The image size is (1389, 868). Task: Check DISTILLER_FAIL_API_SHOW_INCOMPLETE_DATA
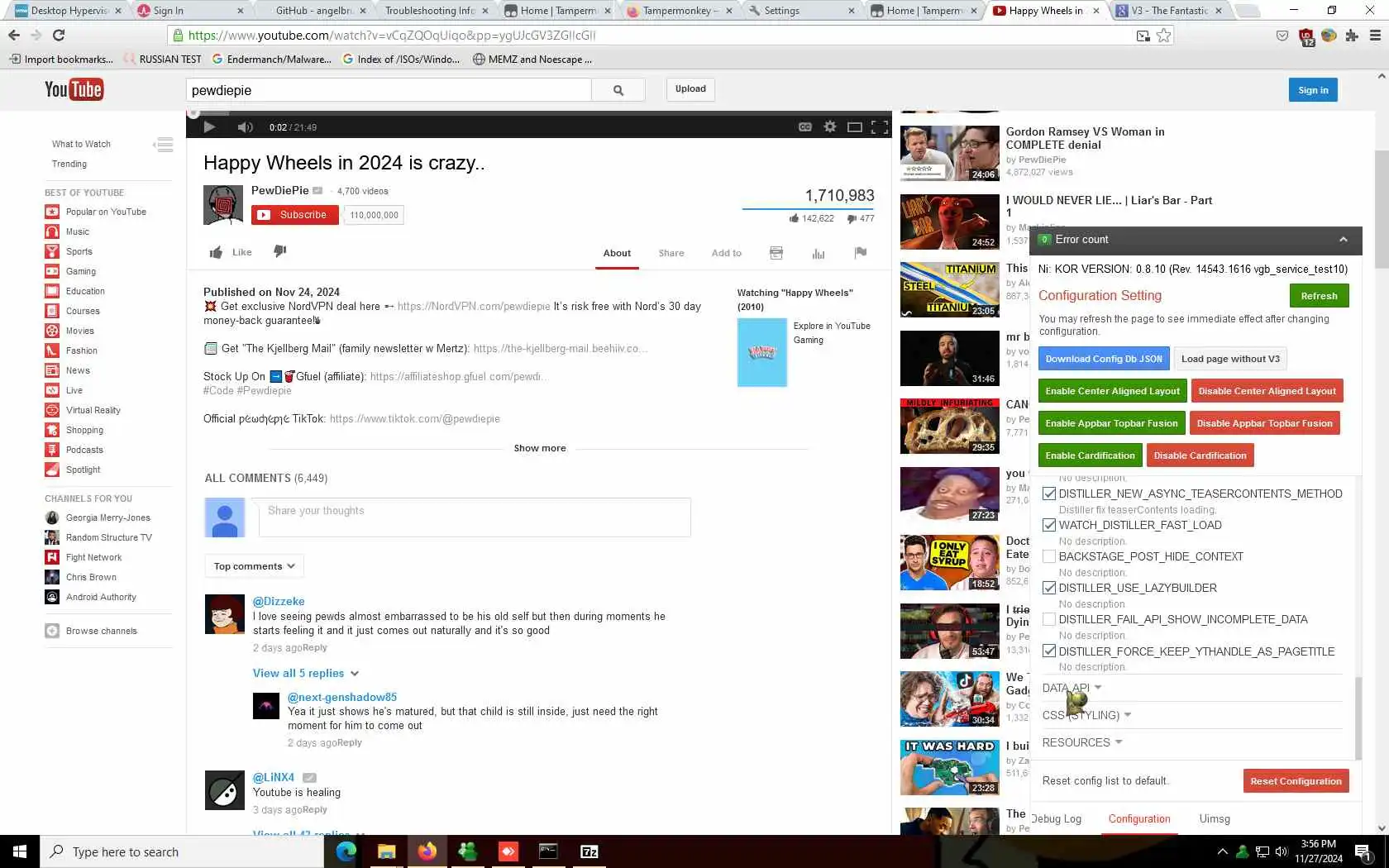pyautogui.click(x=1049, y=619)
